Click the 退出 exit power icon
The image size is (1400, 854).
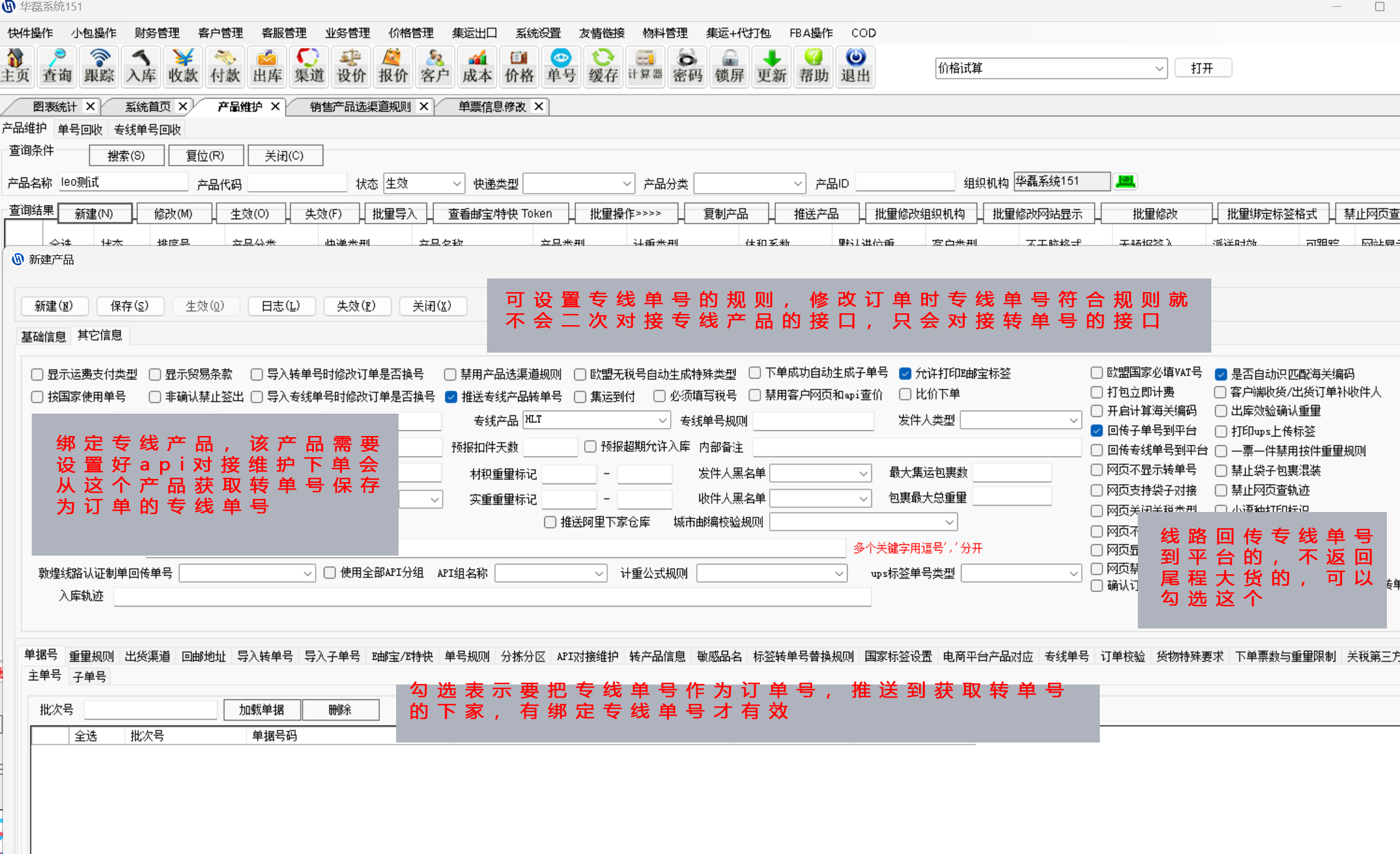[x=856, y=66]
